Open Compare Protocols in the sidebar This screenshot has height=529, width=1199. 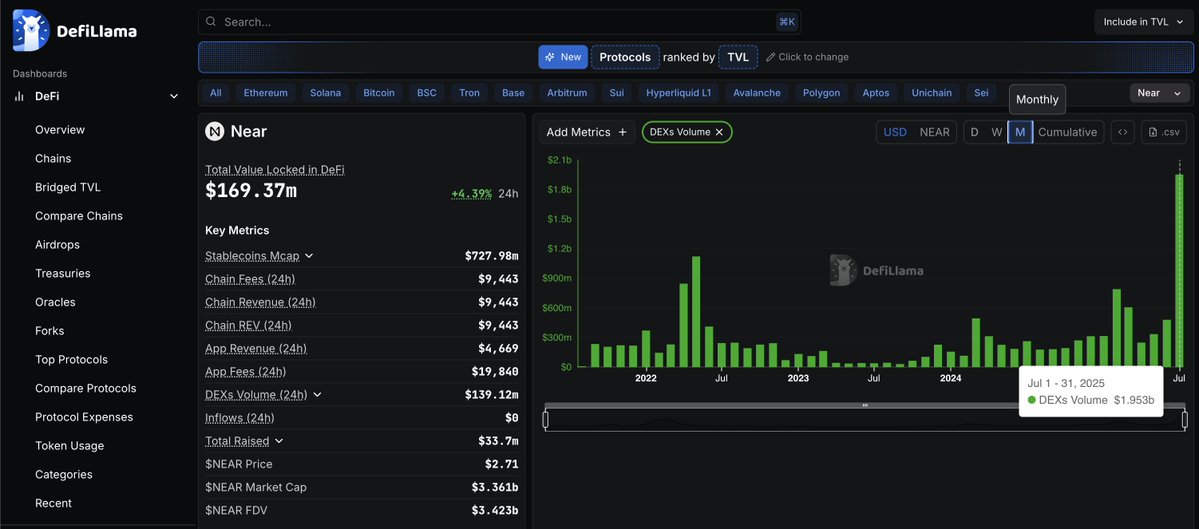(x=86, y=388)
